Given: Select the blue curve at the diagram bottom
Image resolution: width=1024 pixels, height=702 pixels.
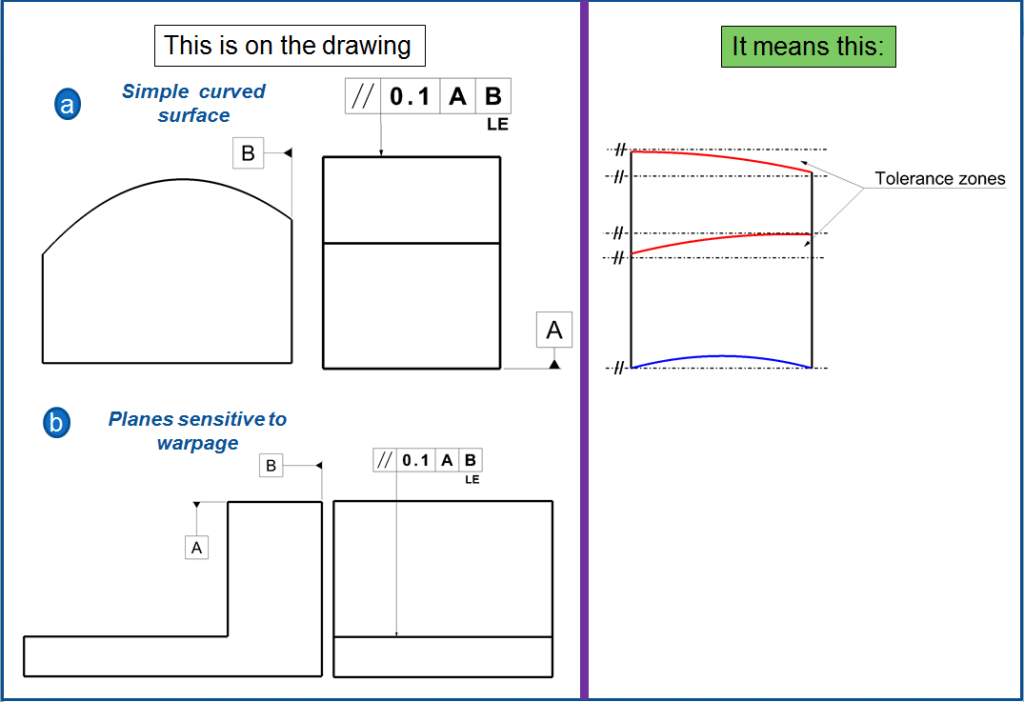Looking at the screenshot, I should 720,358.
